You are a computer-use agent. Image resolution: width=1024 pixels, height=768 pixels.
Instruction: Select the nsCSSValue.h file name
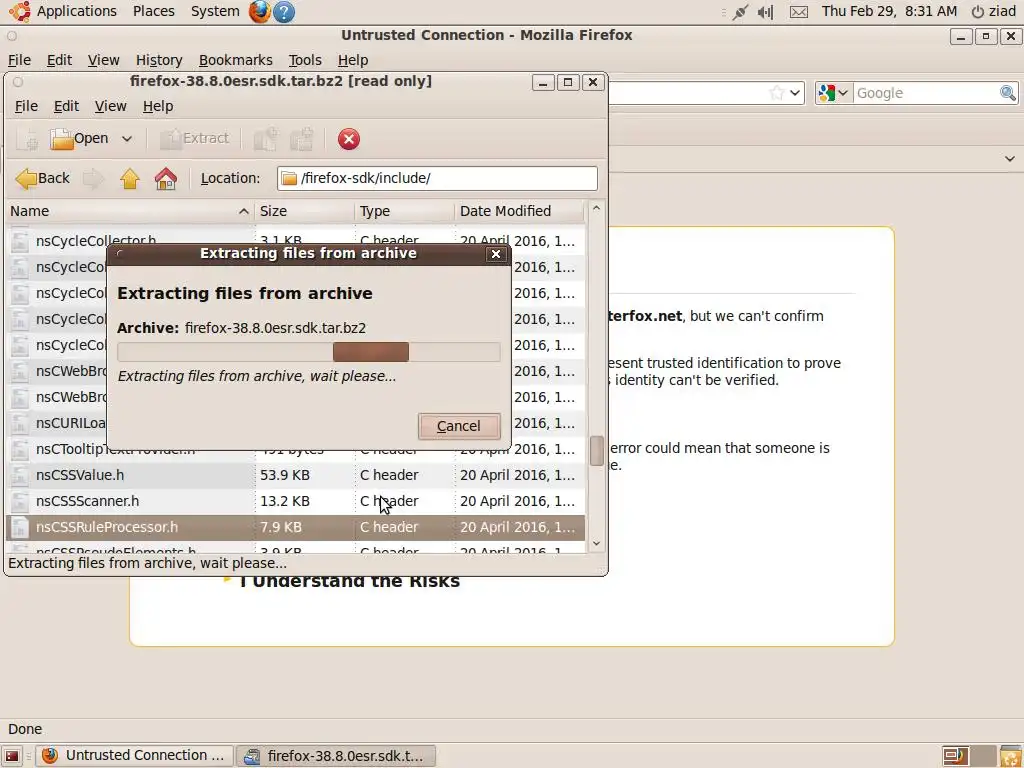pos(80,475)
